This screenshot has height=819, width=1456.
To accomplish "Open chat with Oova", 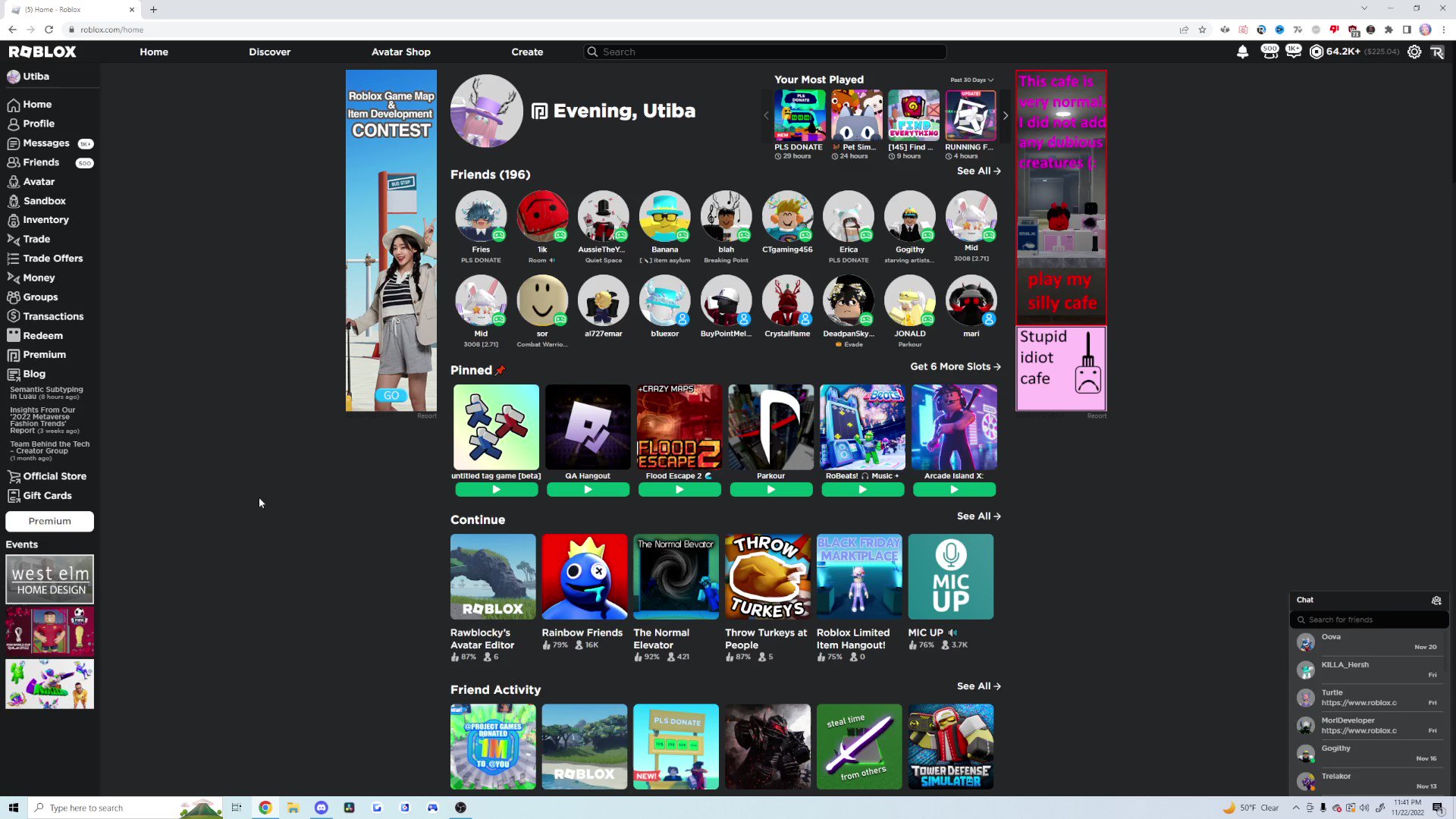I will [1370, 642].
